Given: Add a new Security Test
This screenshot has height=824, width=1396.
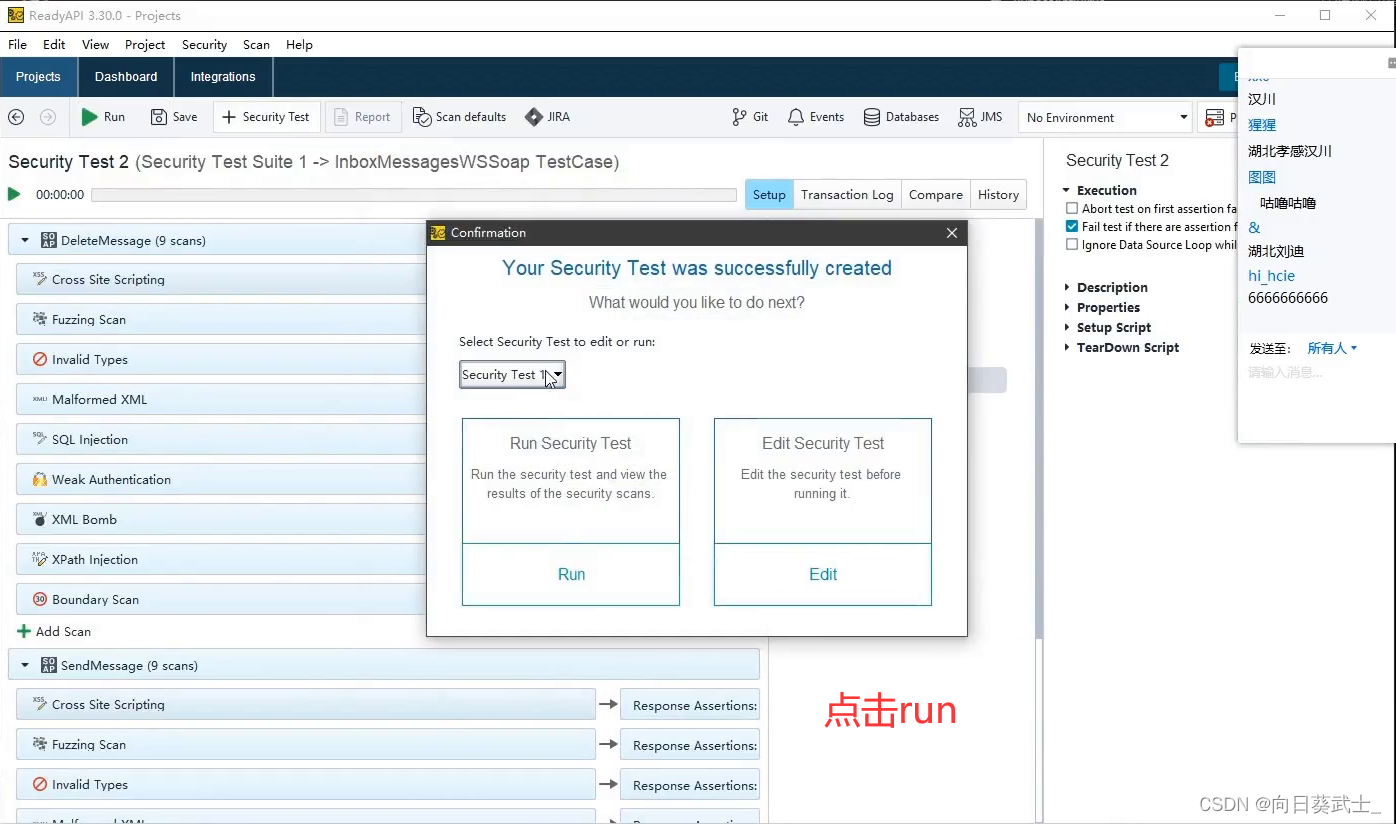Looking at the screenshot, I should point(266,117).
